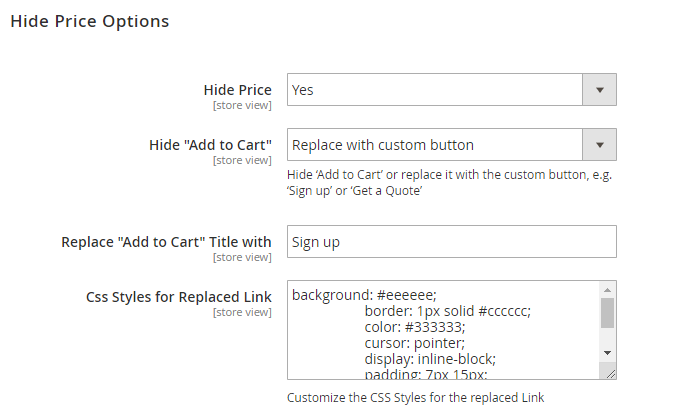This screenshot has width=698, height=417.
Task: Click the "Css Styles for Replaced Link" label
Action: tap(179, 297)
